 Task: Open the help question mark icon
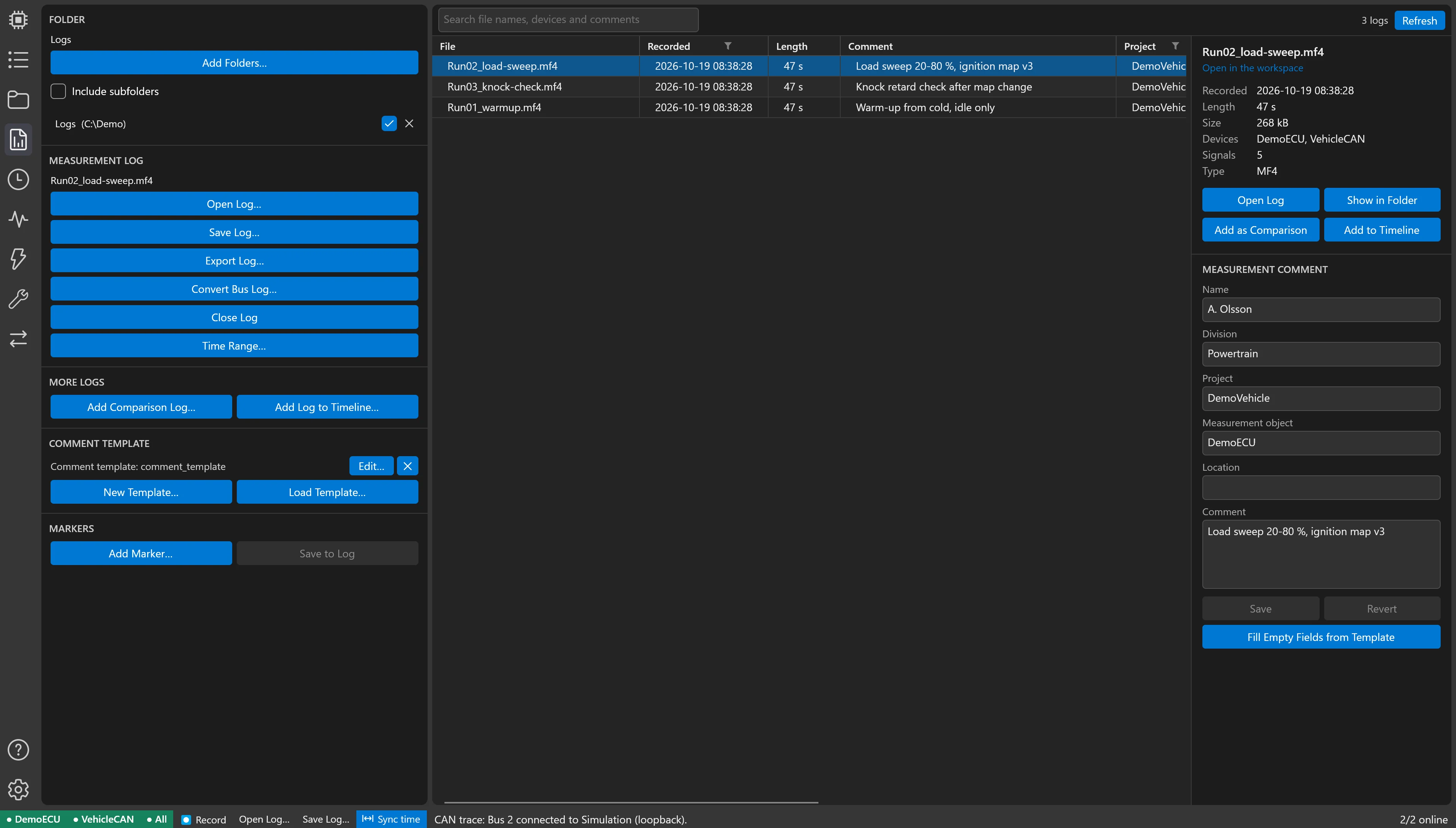(18, 749)
